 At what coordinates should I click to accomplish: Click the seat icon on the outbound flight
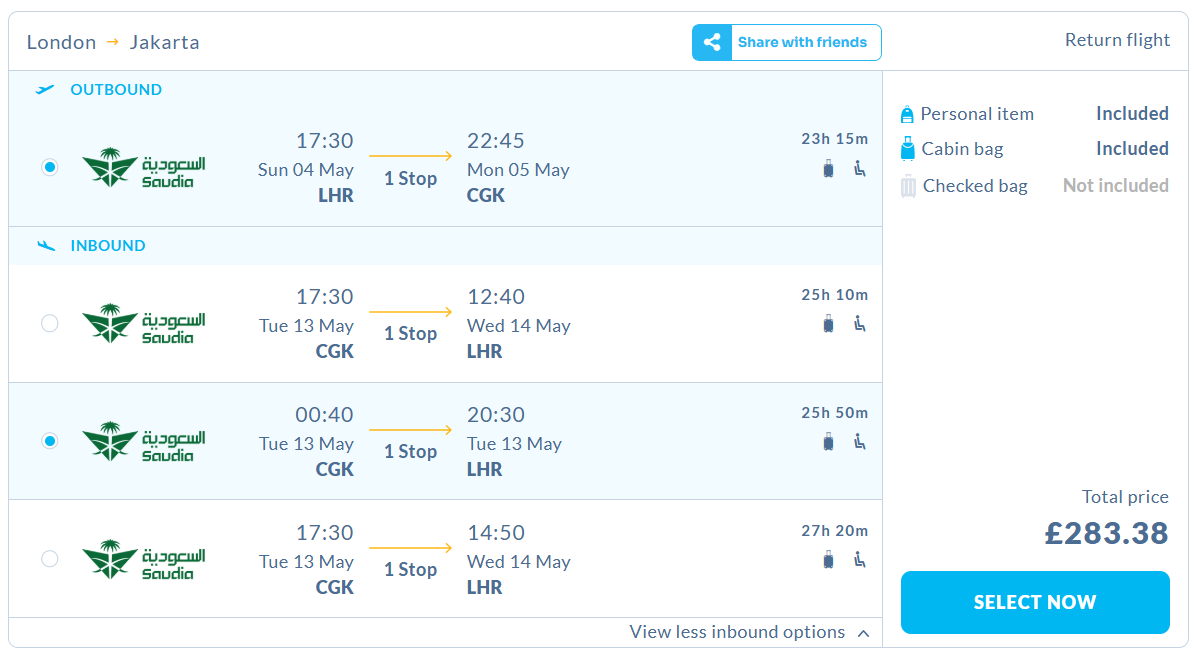pyautogui.click(x=859, y=168)
